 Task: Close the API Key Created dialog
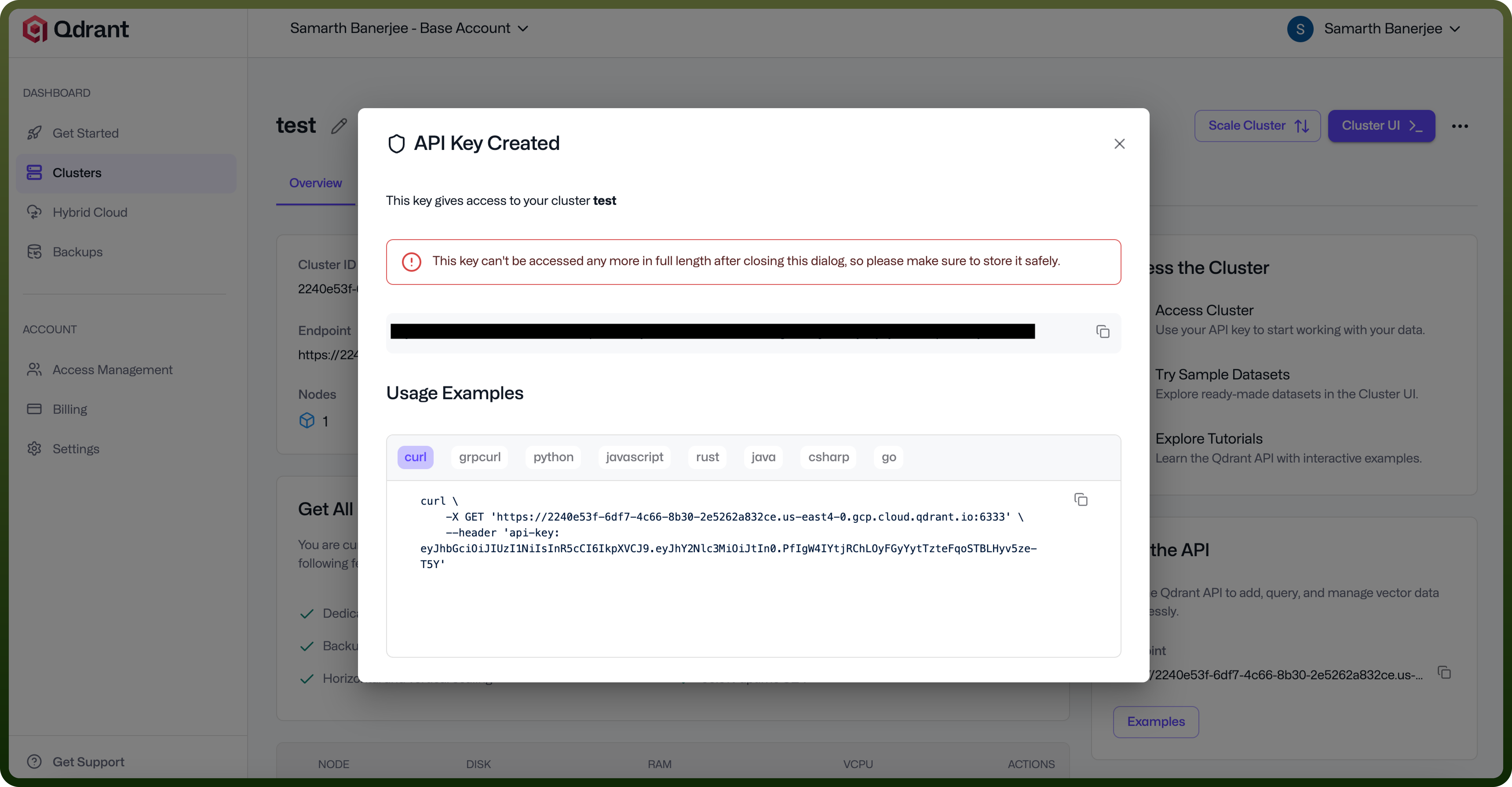(1119, 144)
